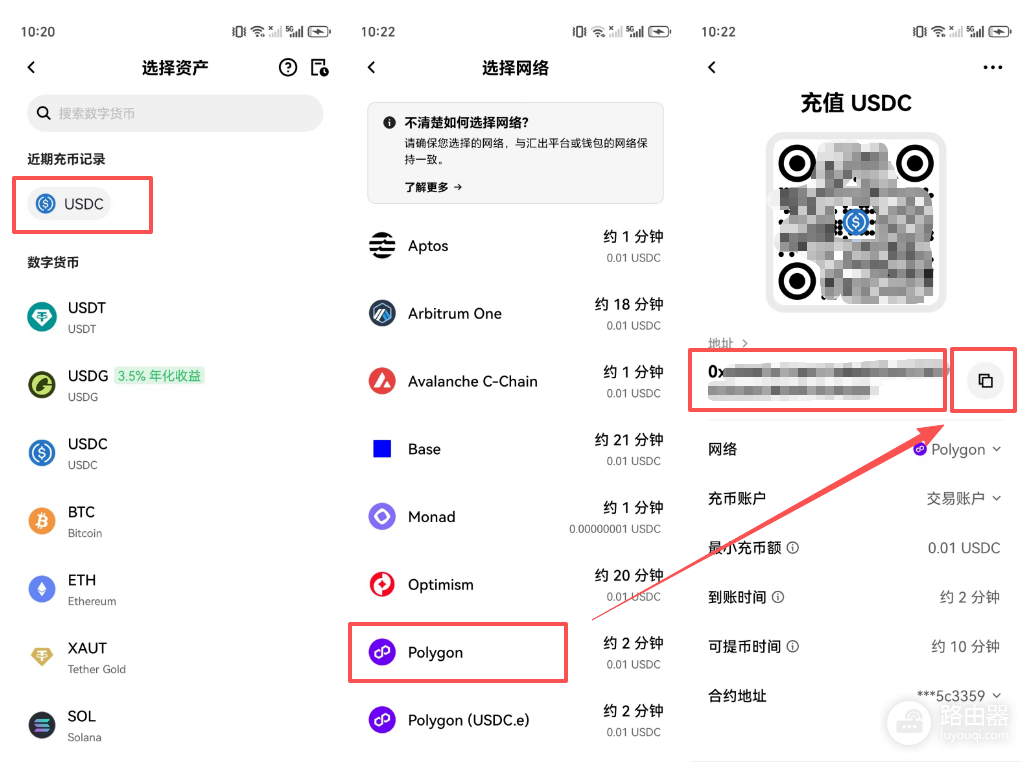Pick the Avalanche C-Chain network icon
The width and height of the screenshot is (1027, 763).
point(382,381)
